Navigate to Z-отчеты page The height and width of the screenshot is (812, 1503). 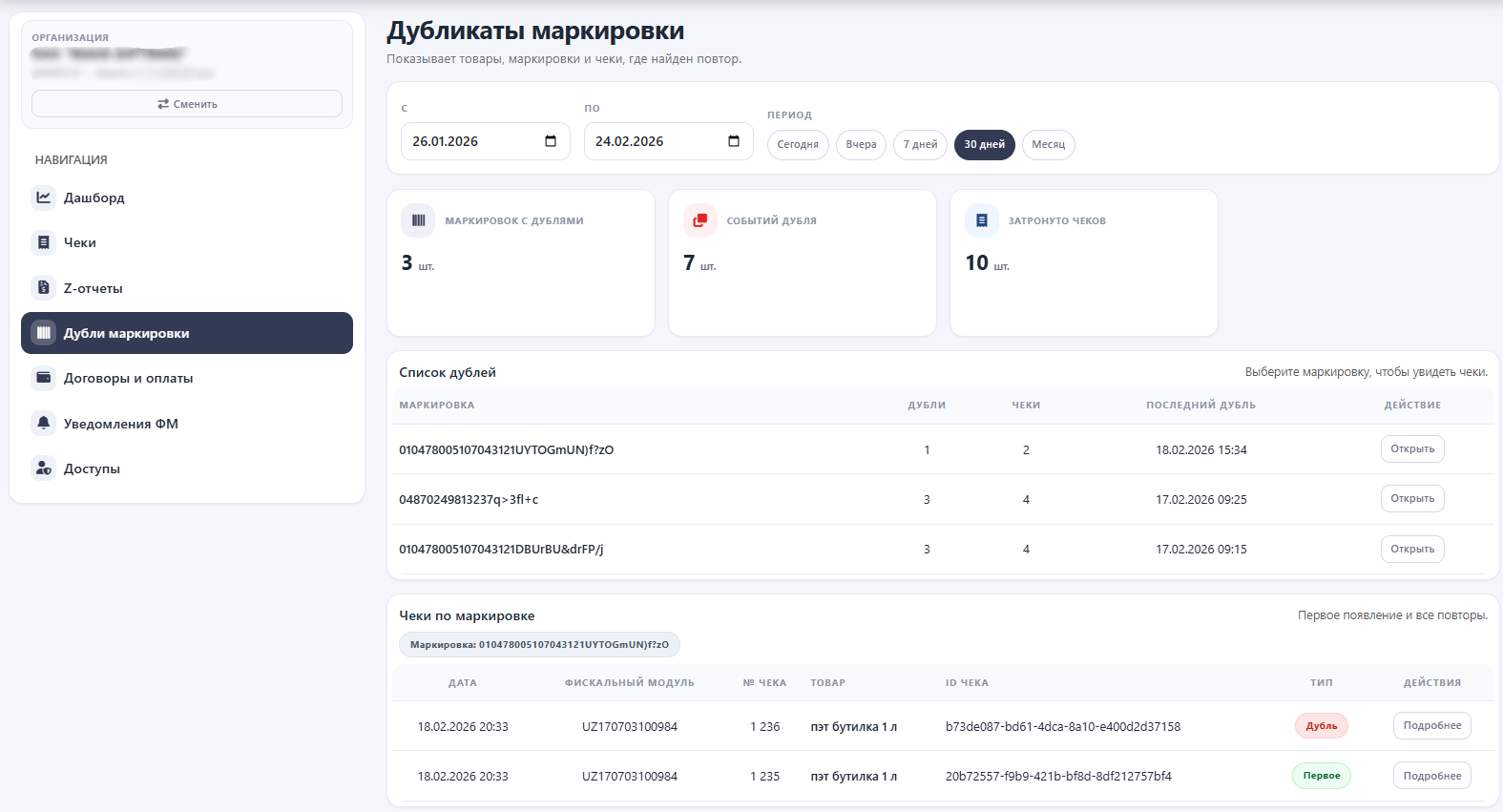(93, 288)
